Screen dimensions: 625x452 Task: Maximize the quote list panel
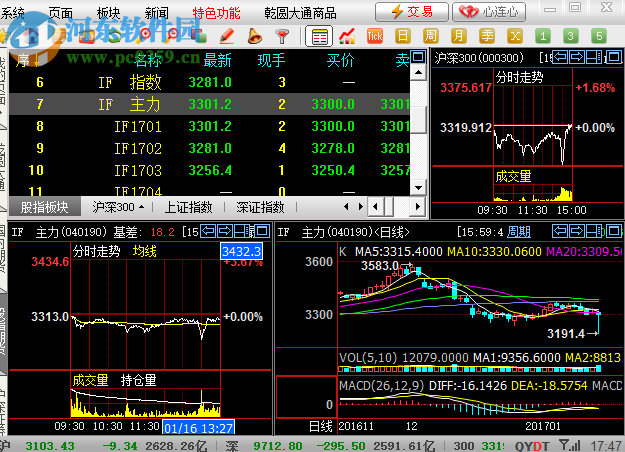click(419, 57)
